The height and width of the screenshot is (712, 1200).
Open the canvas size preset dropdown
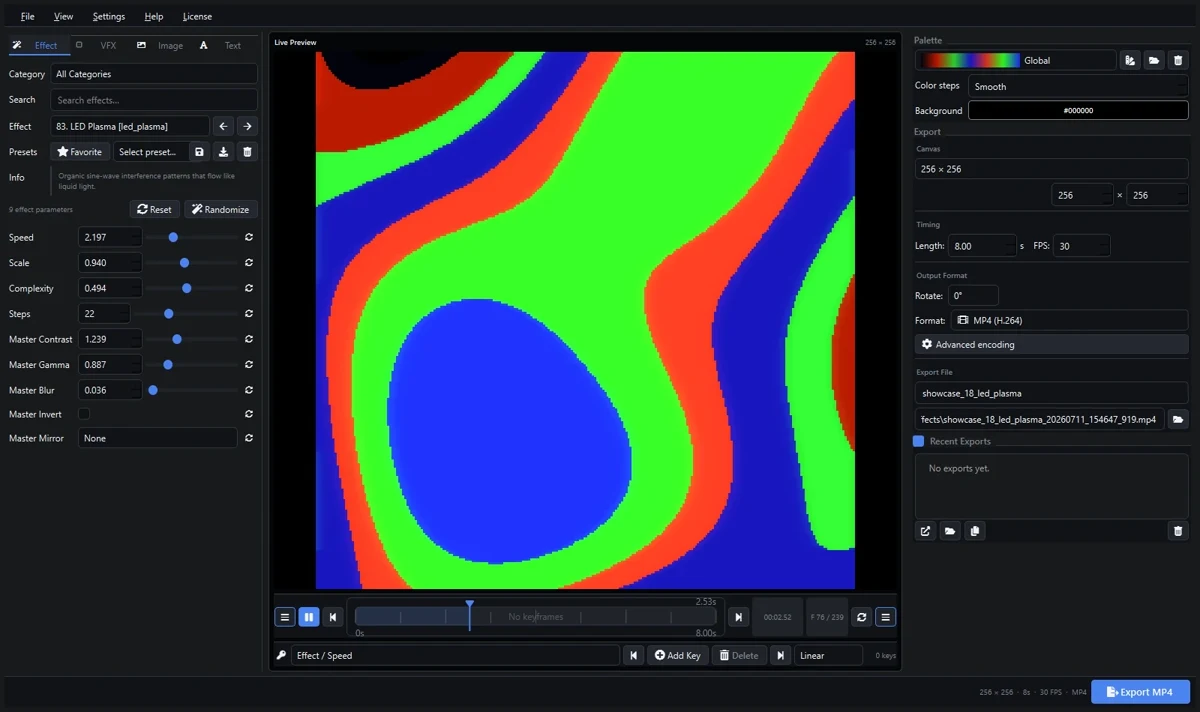pos(1051,169)
